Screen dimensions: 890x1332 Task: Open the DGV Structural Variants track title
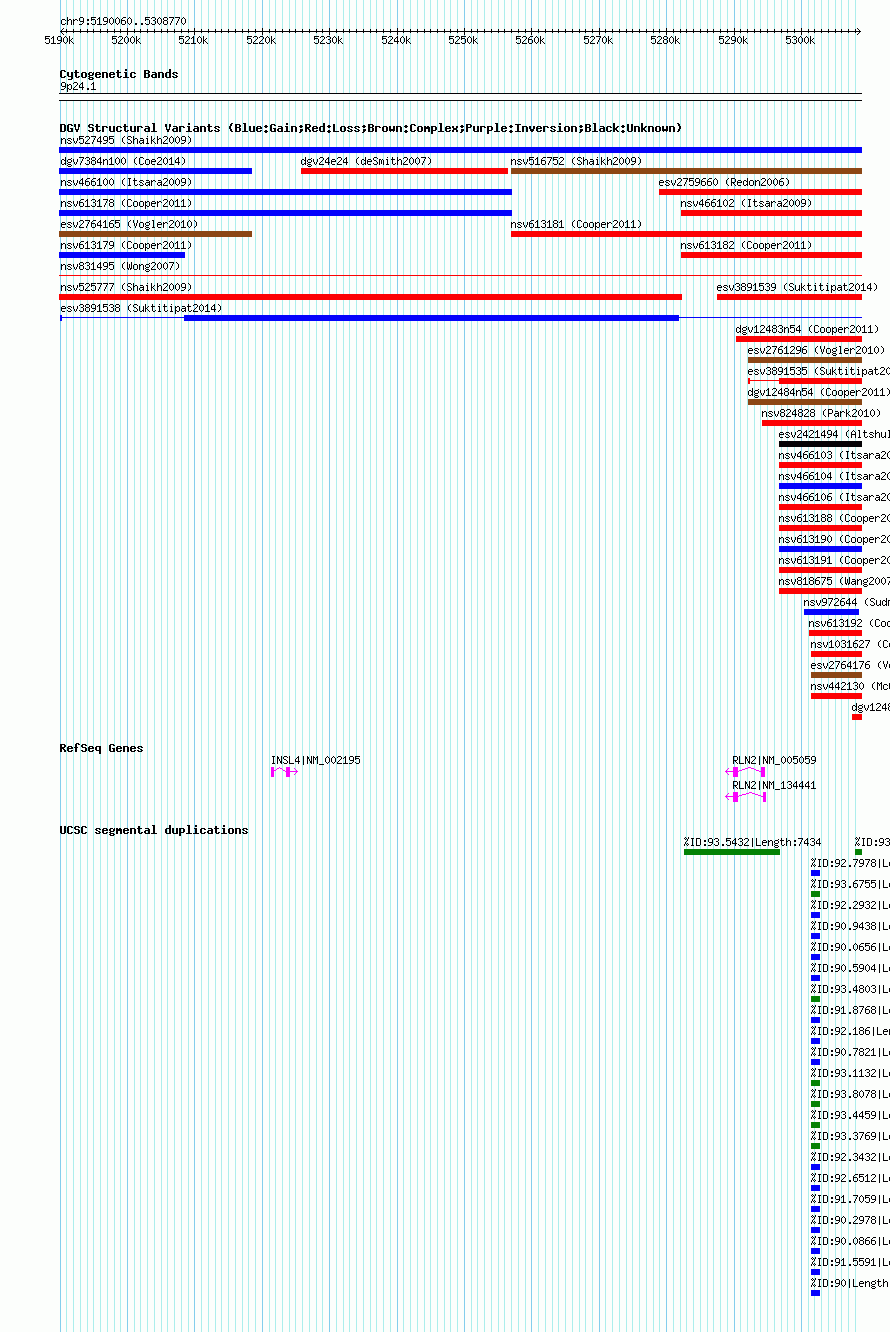click(x=371, y=128)
